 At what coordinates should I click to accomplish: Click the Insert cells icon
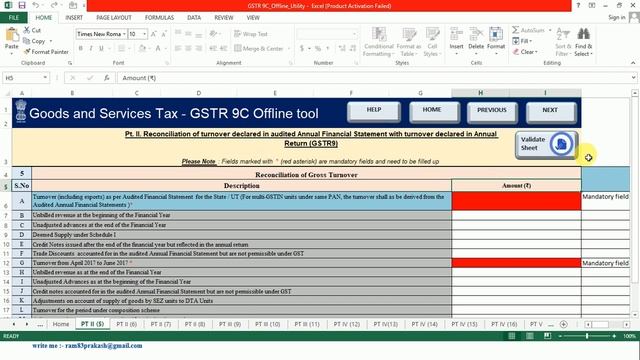click(456, 34)
